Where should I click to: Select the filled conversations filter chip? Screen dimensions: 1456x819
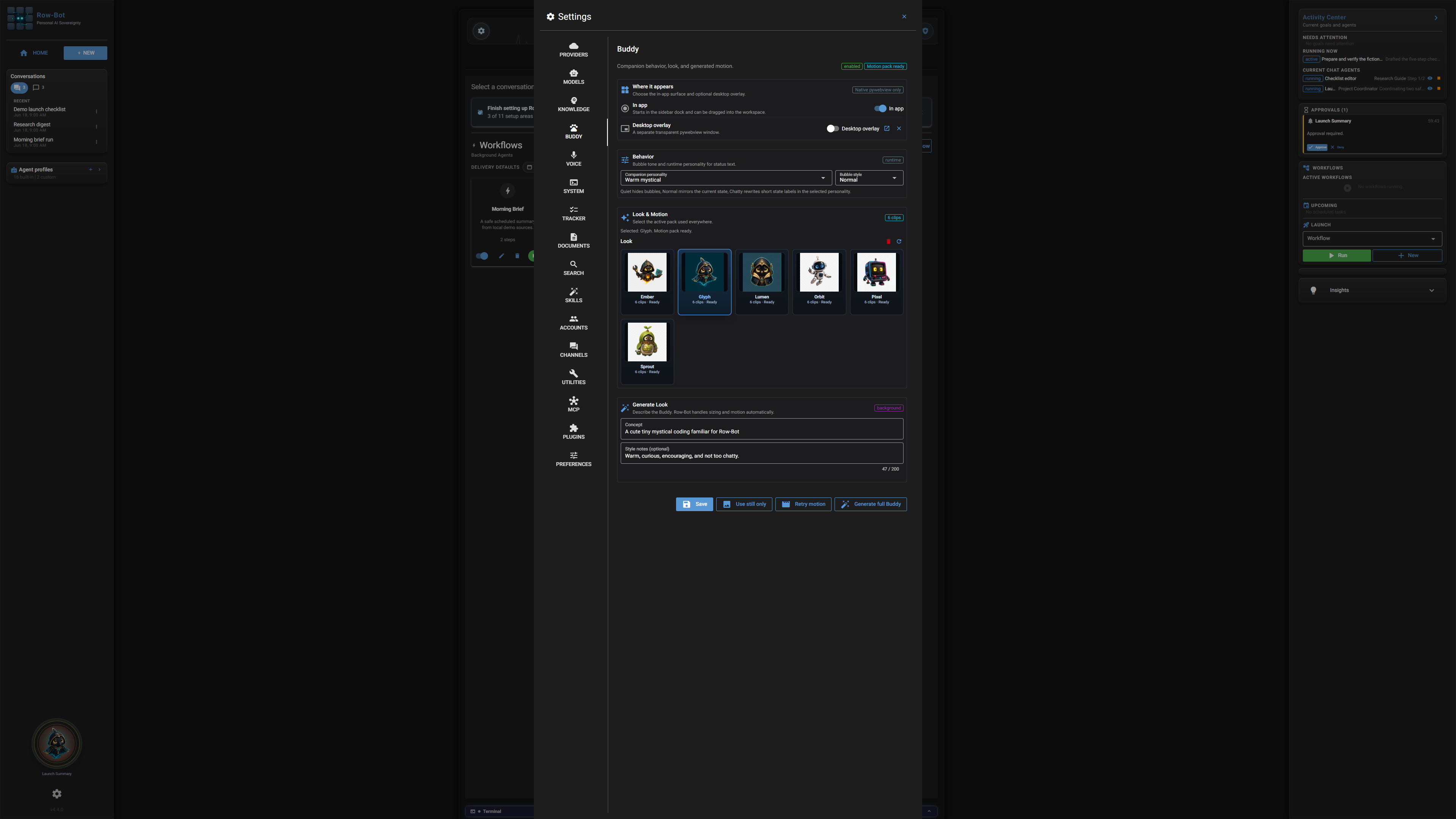(19, 88)
